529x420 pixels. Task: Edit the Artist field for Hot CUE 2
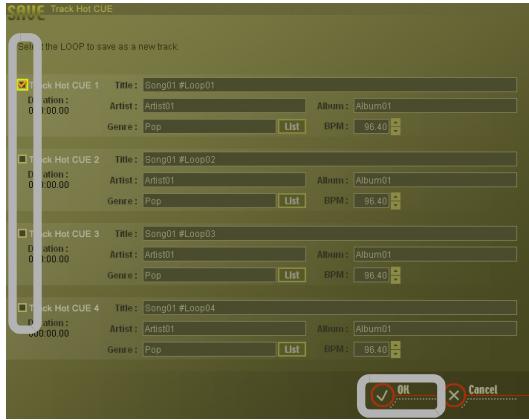[x=224, y=180]
